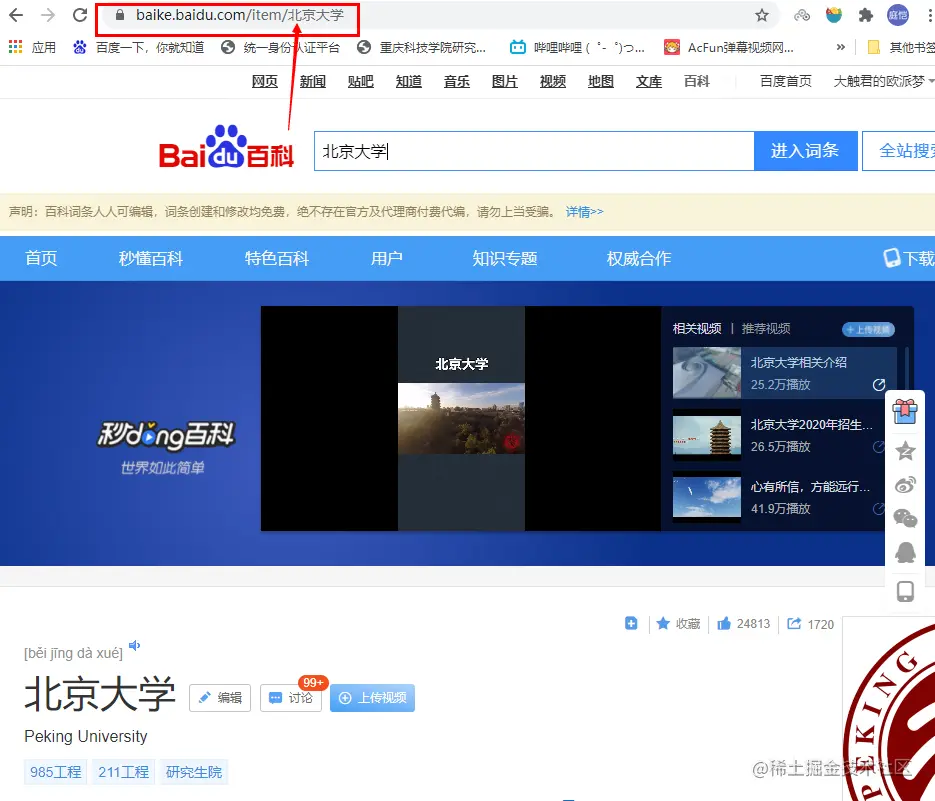Click the 进入词条 button

tap(805, 151)
